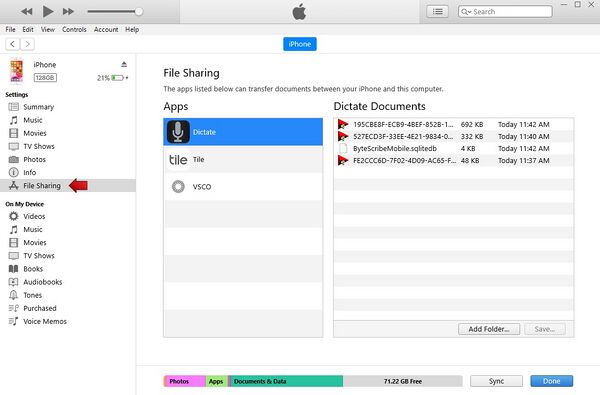Screen dimensions: 600x395
Task: Click the play button
Action: coord(48,11)
